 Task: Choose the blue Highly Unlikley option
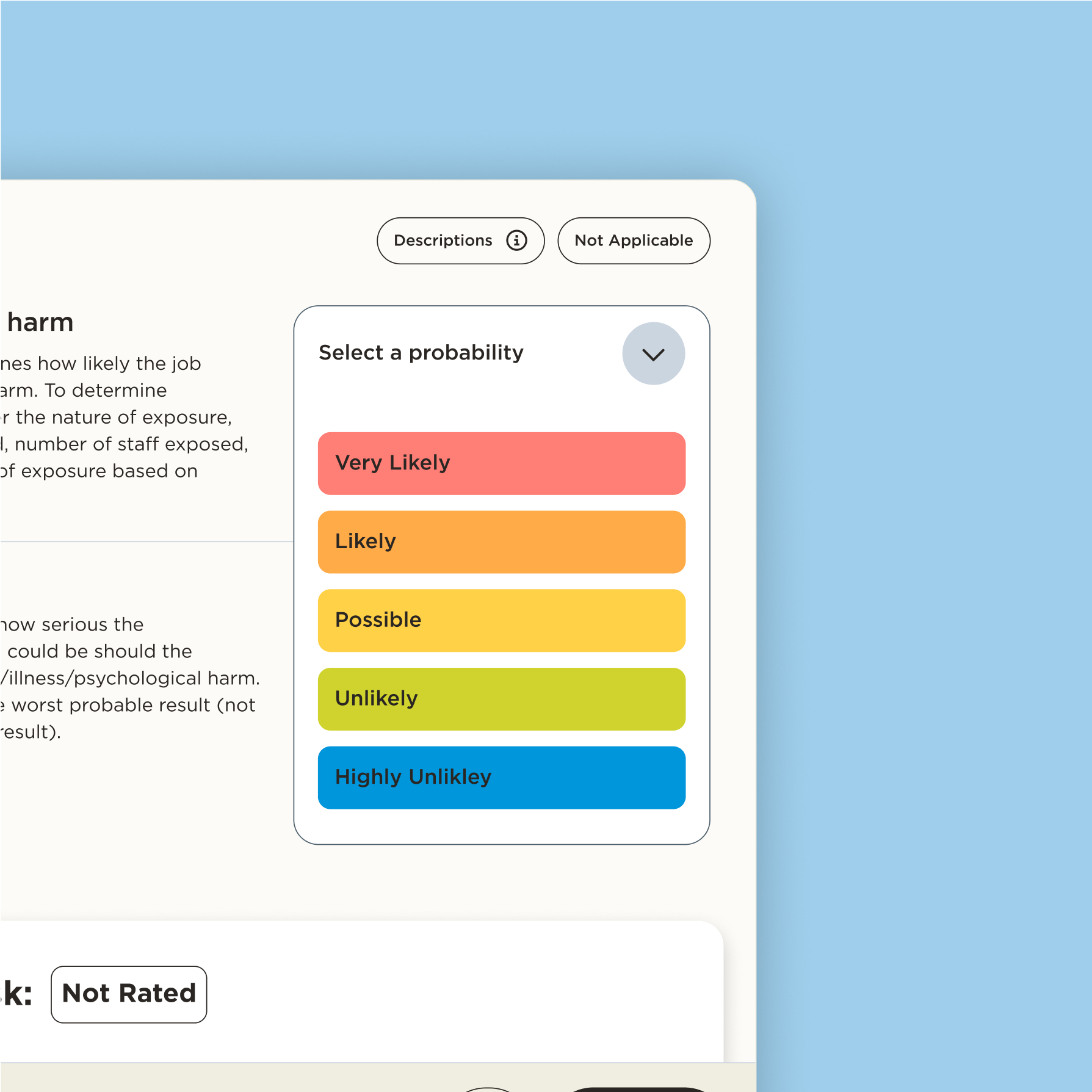[x=501, y=777]
